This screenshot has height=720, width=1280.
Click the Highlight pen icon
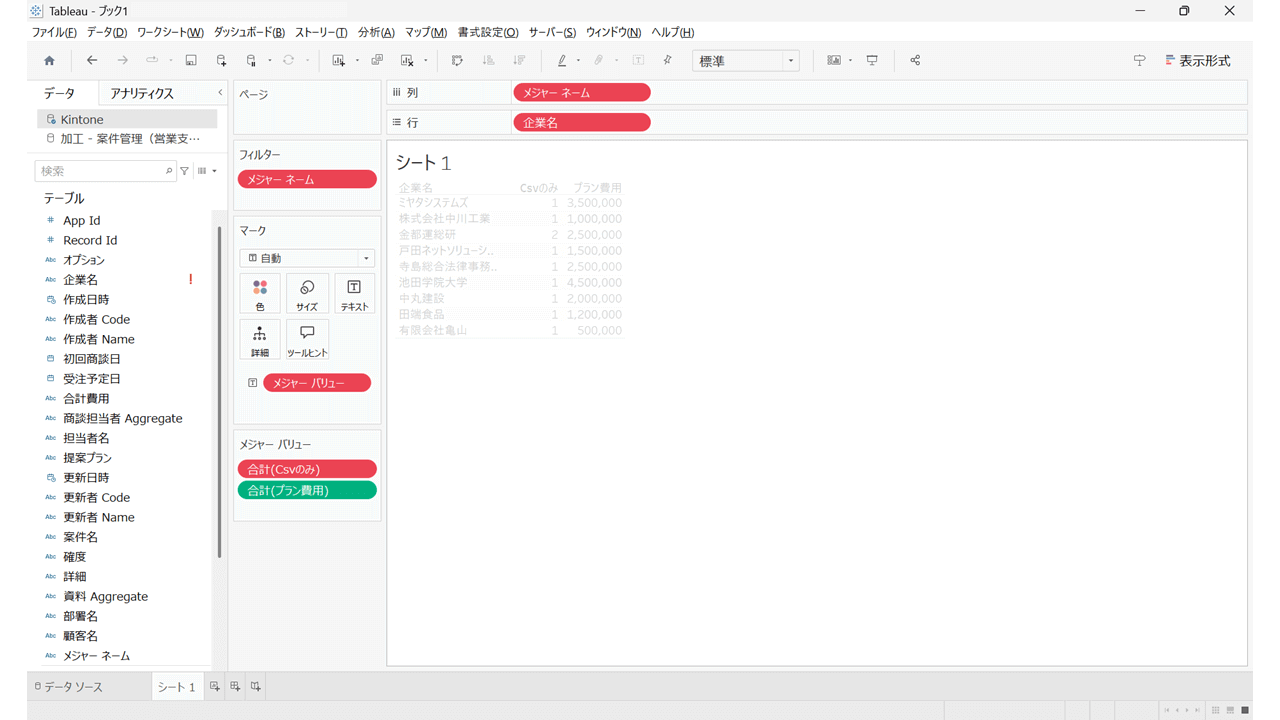coord(562,61)
